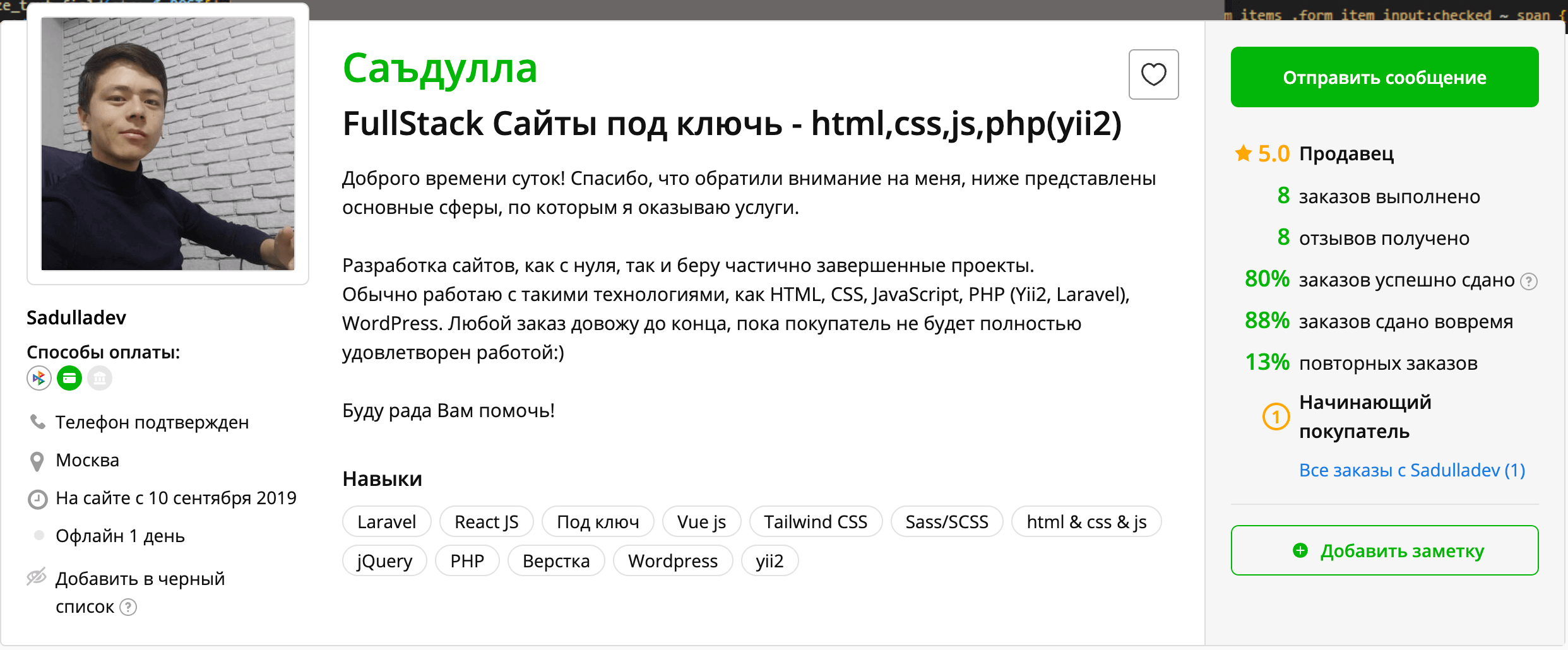The height and width of the screenshot is (650, 1568).
Task: Click the crossed-eye blacklist icon
Action: 37,577
